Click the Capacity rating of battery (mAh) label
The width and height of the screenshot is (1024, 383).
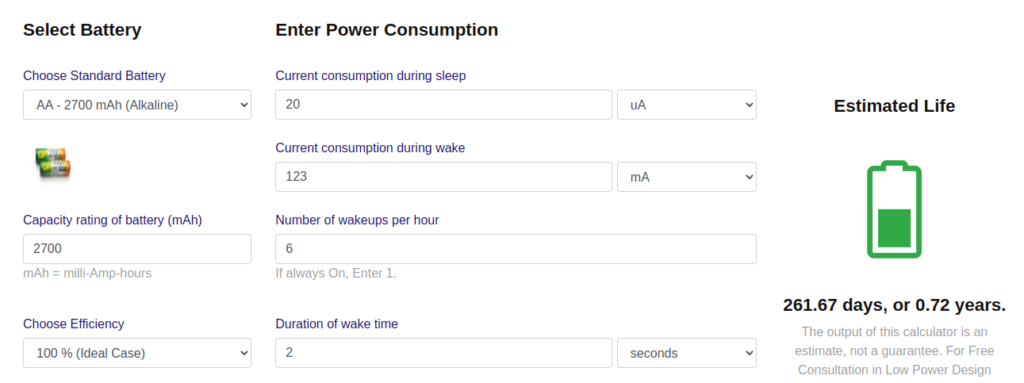pos(112,220)
